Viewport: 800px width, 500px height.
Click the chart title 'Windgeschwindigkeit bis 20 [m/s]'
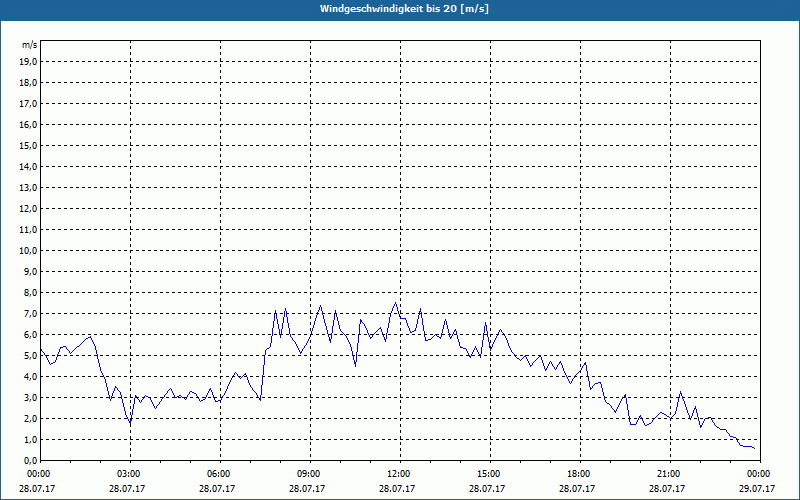click(404, 9)
